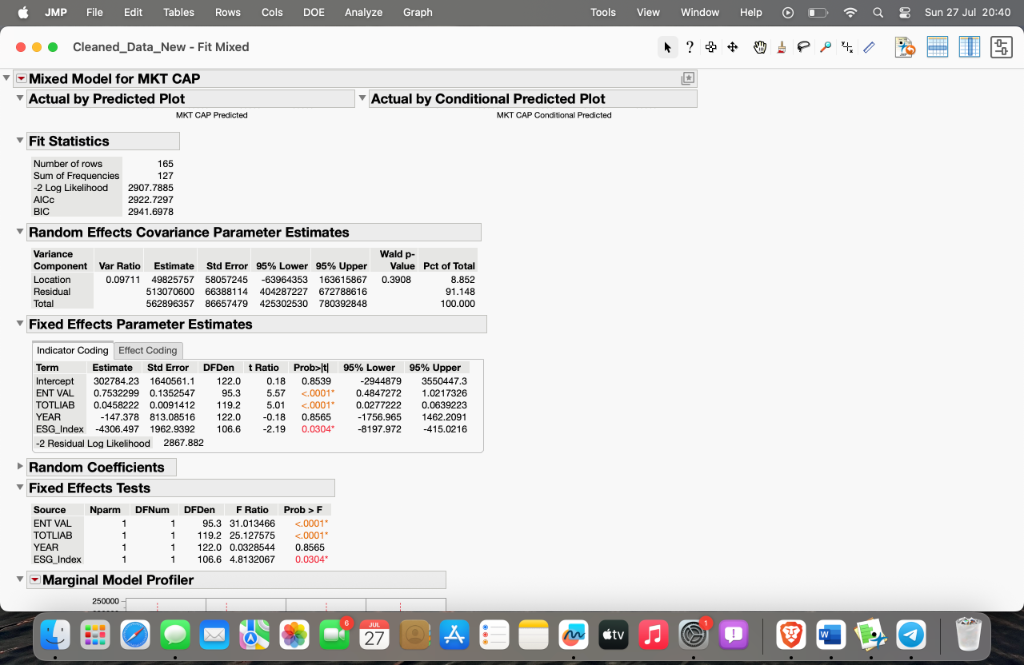This screenshot has height=665, width=1024.
Task: Activate the help question mark tool
Action: click(x=689, y=47)
